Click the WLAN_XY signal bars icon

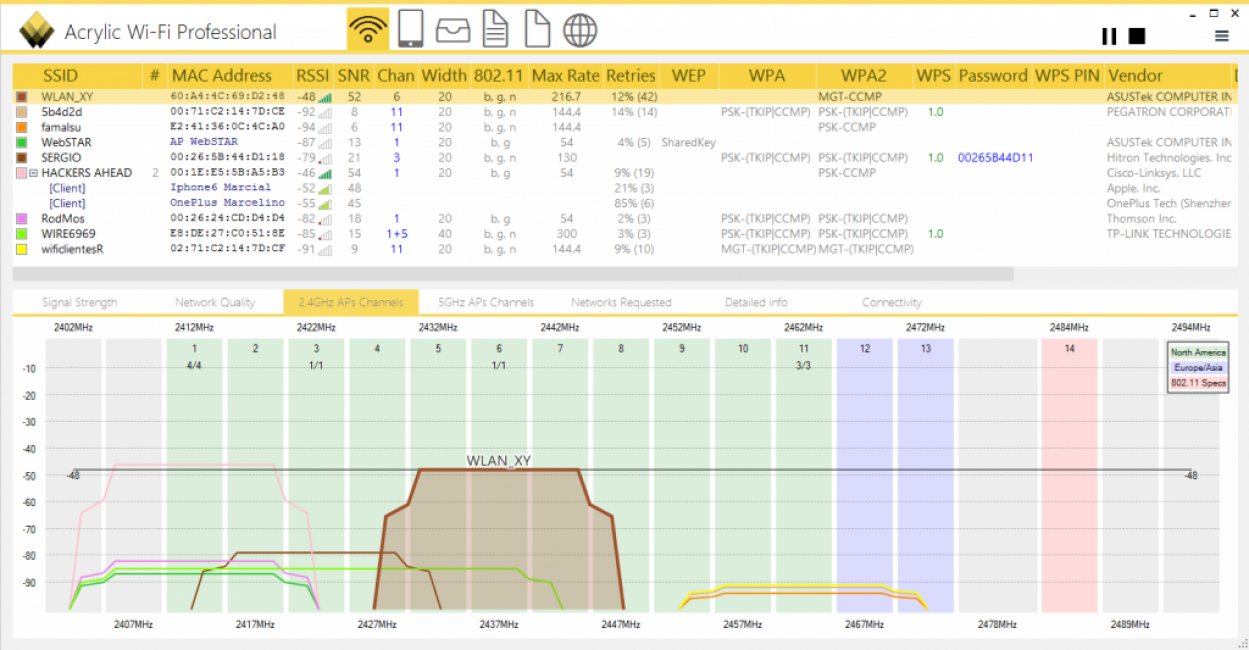pos(325,97)
